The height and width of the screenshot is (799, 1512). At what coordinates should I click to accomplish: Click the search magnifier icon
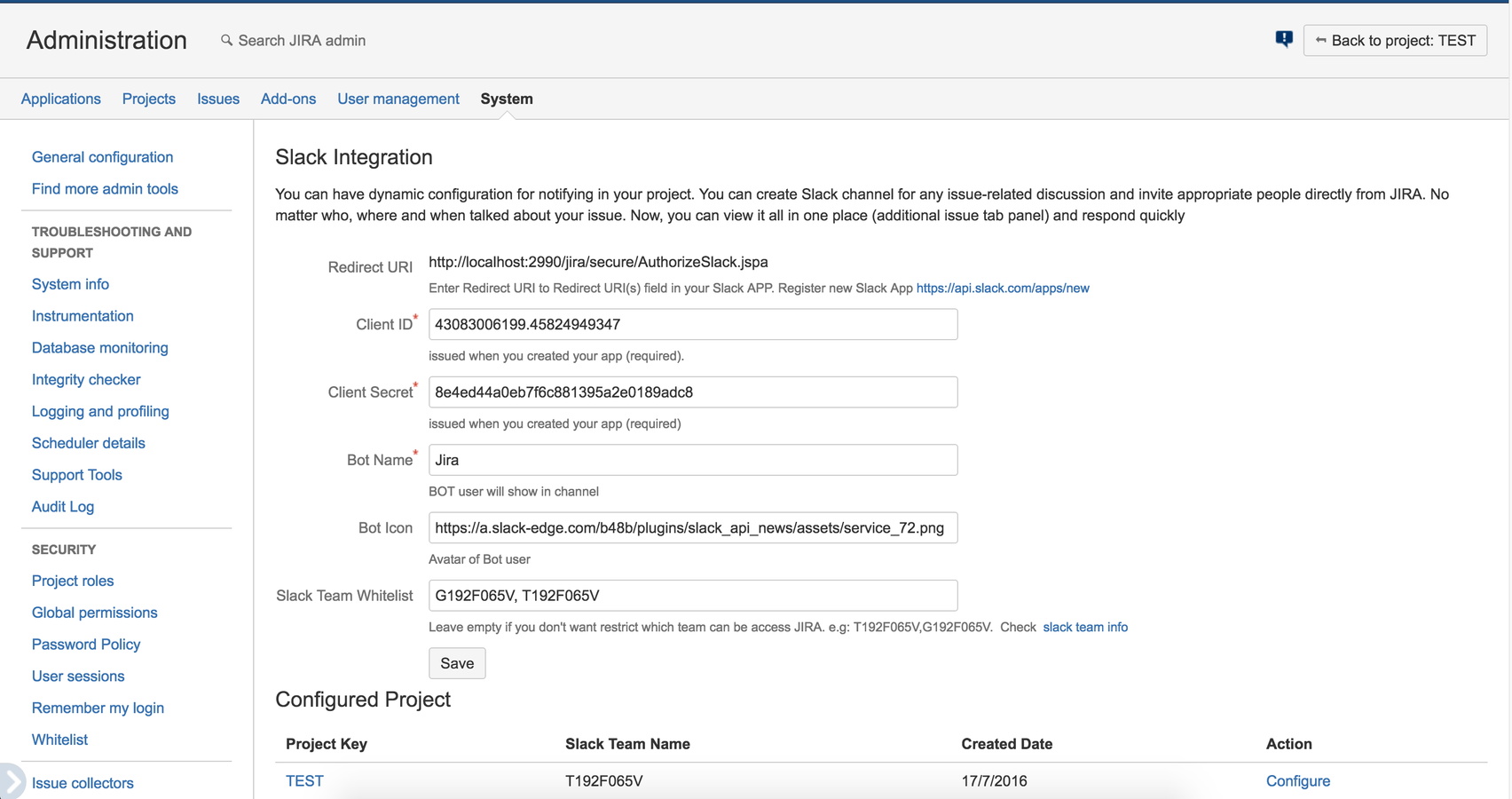[x=227, y=40]
